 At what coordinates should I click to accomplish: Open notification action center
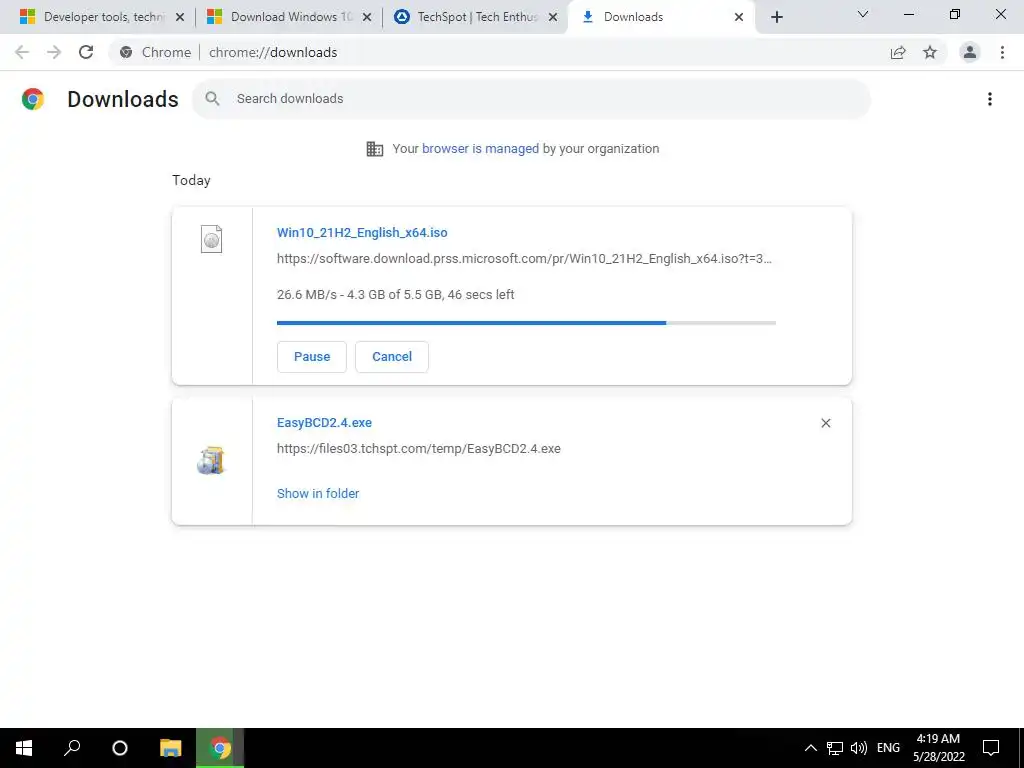tap(991, 748)
